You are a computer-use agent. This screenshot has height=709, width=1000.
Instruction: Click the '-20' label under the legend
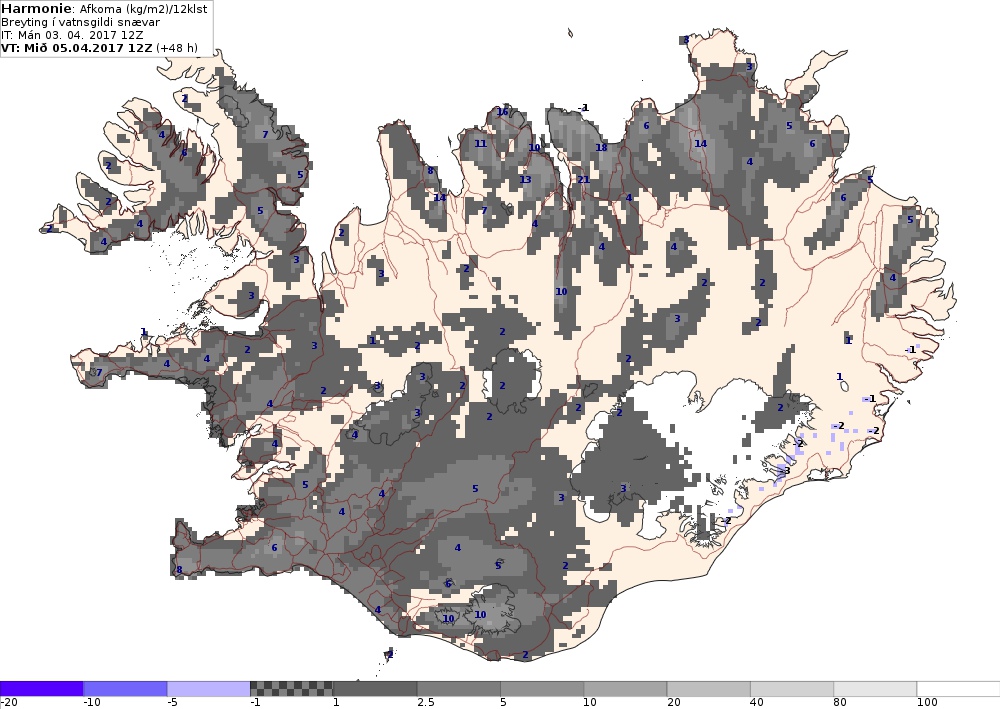pyautogui.click(x=8, y=703)
